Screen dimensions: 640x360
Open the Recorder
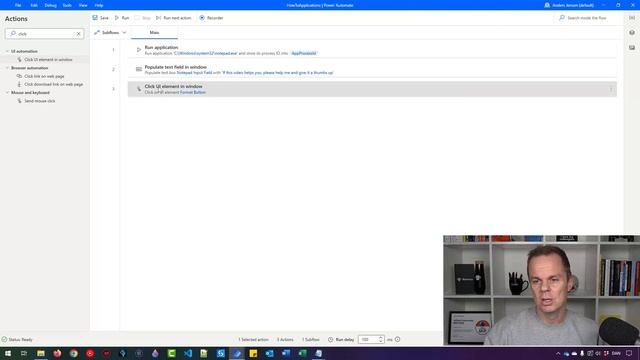click(x=211, y=18)
